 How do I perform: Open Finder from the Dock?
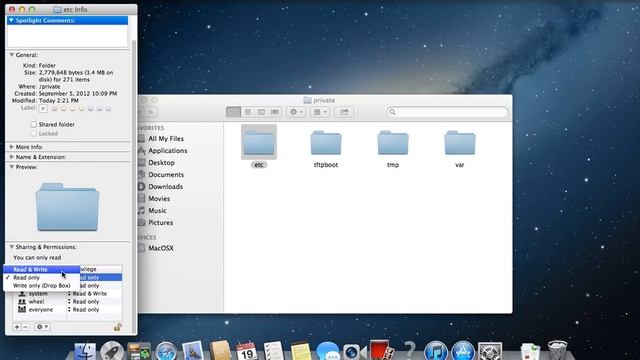pyautogui.click(x=85, y=351)
